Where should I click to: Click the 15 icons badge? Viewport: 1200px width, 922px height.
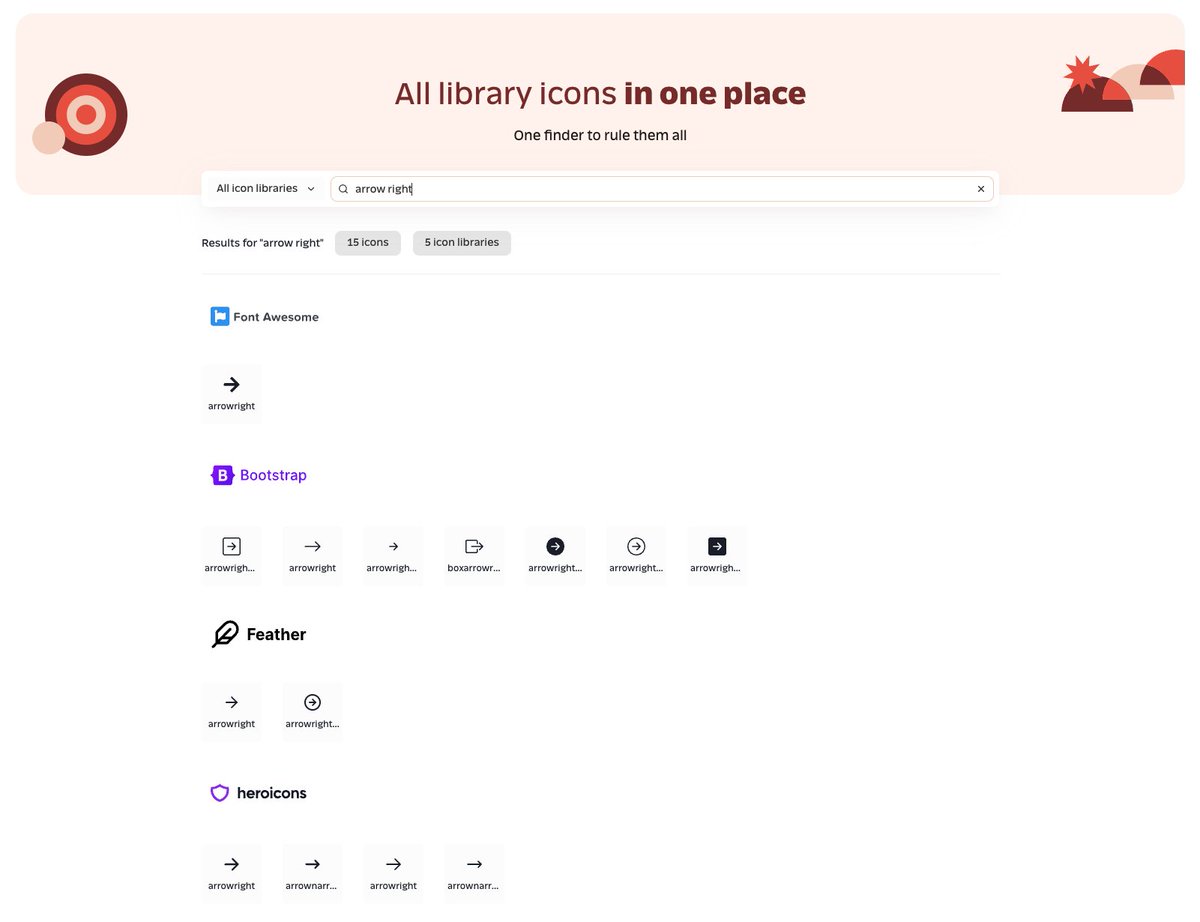tap(368, 243)
